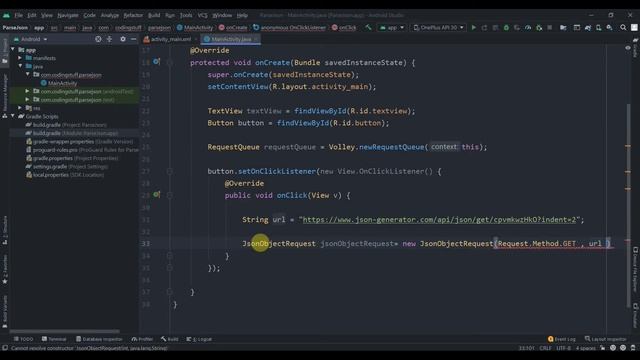
Task: Click Expand/Collapse All icon in Project panel
Action: (x=109, y=39)
